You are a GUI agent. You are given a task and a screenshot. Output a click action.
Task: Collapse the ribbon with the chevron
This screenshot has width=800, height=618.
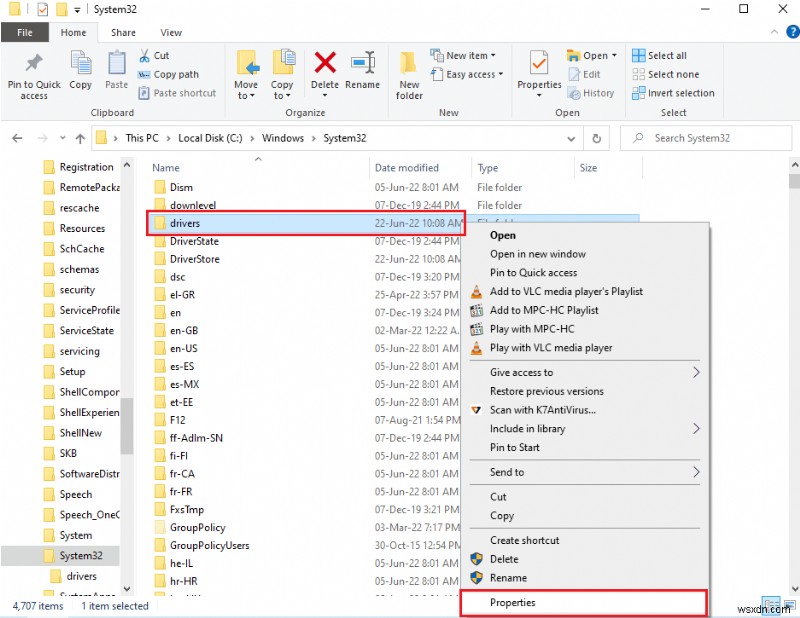(774, 32)
